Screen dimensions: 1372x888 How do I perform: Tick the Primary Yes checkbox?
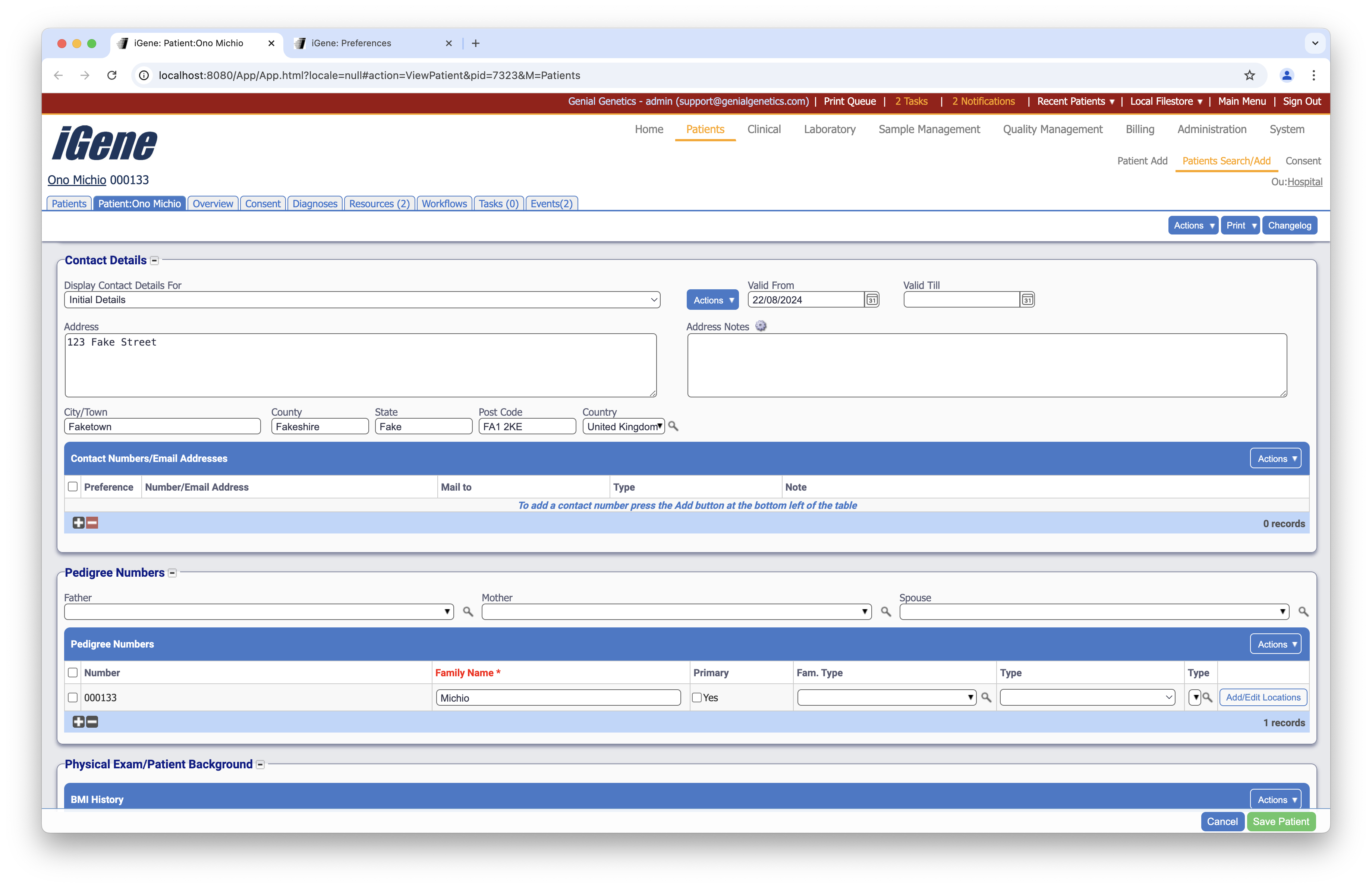coord(697,697)
